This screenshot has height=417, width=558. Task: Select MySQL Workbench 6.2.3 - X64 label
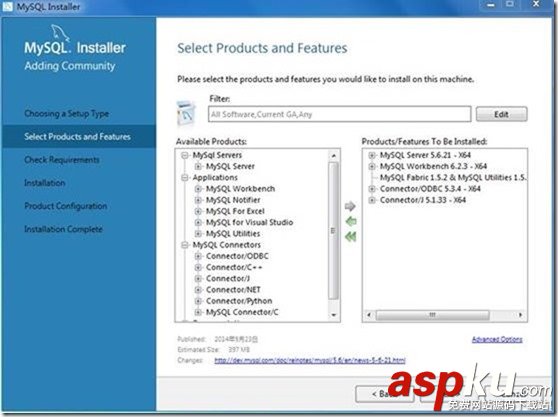433,166
